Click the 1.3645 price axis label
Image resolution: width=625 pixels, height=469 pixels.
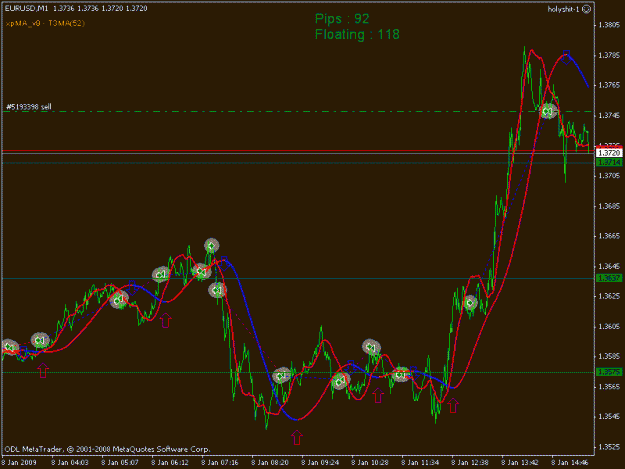pos(609,266)
